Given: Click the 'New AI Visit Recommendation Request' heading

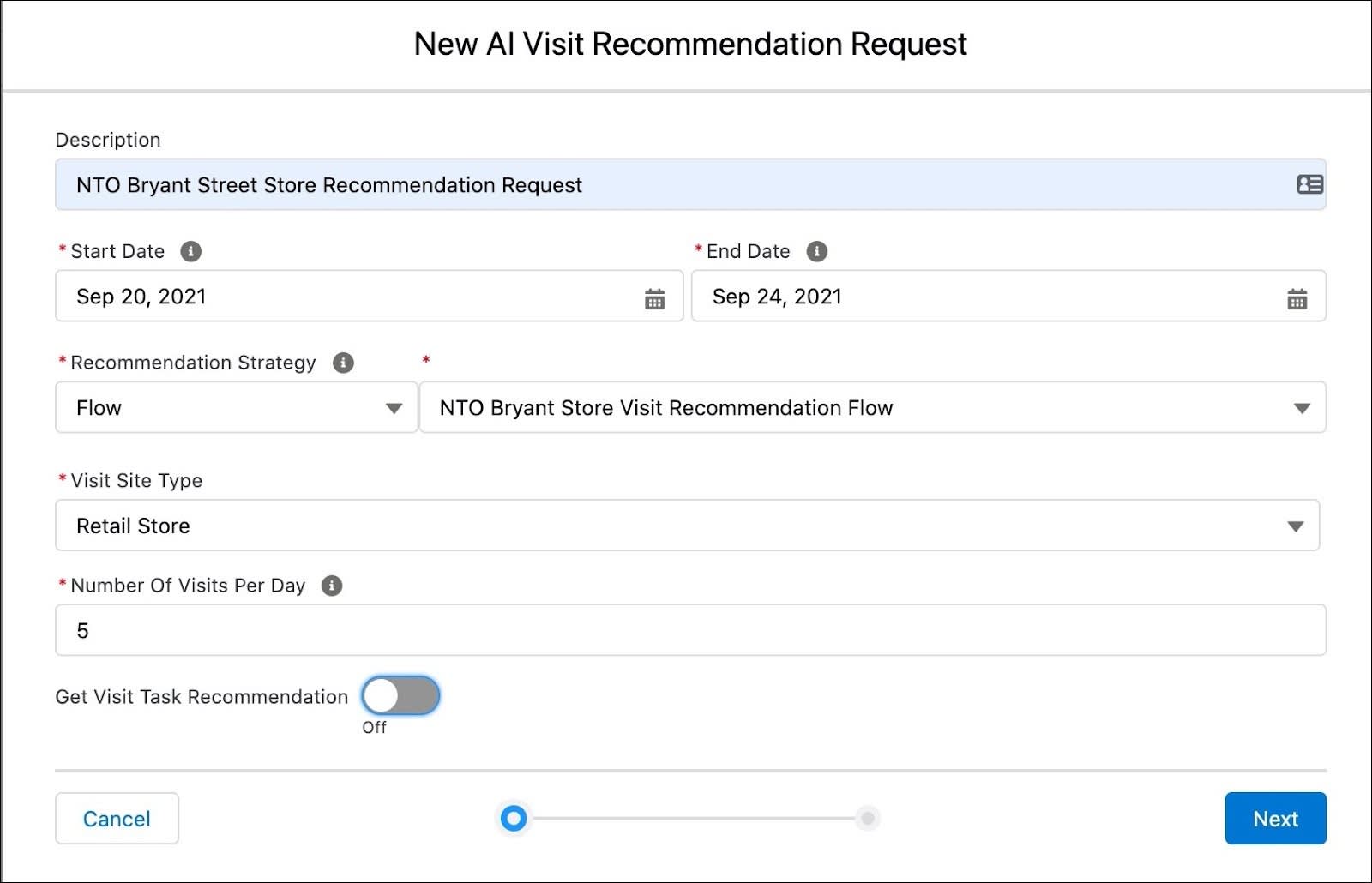Looking at the screenshot, I should [x=690, y=44].
